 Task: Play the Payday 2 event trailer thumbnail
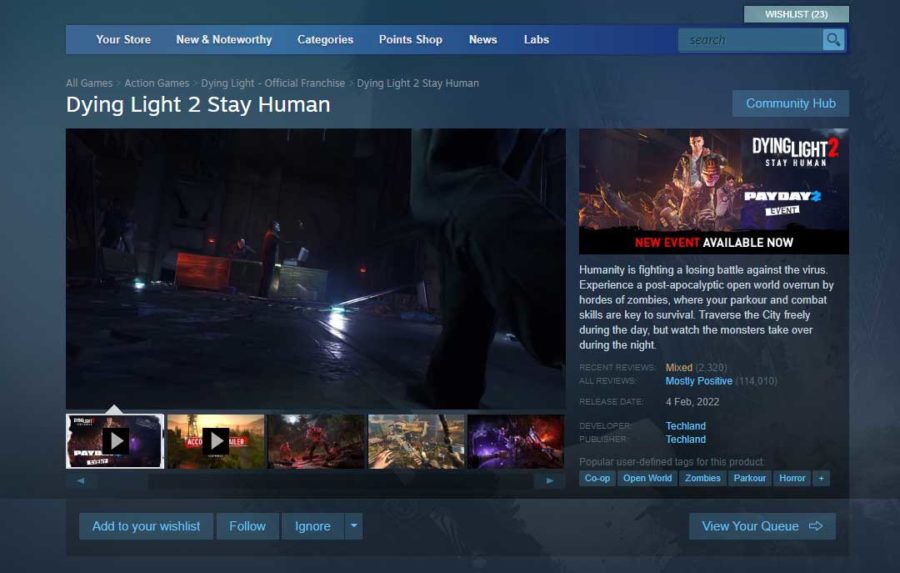pyautogui.click(x=115, y=441)
